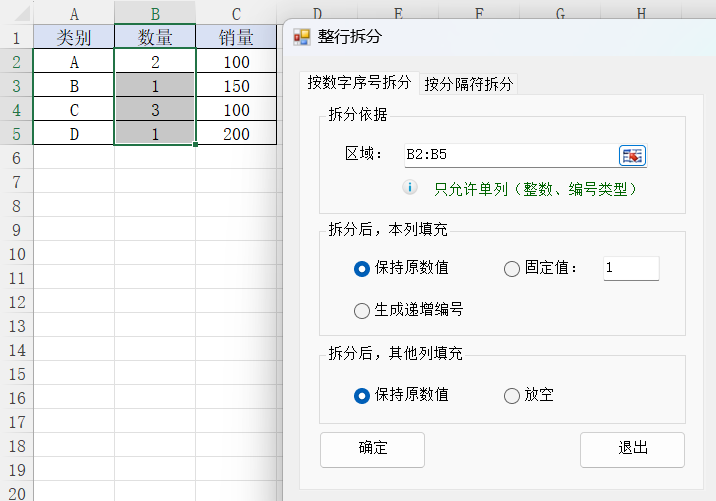The width and height of the screenshot is (716, 501).
Task: Click the 固定值 text box showing 1
Action: tap(631, 268)
